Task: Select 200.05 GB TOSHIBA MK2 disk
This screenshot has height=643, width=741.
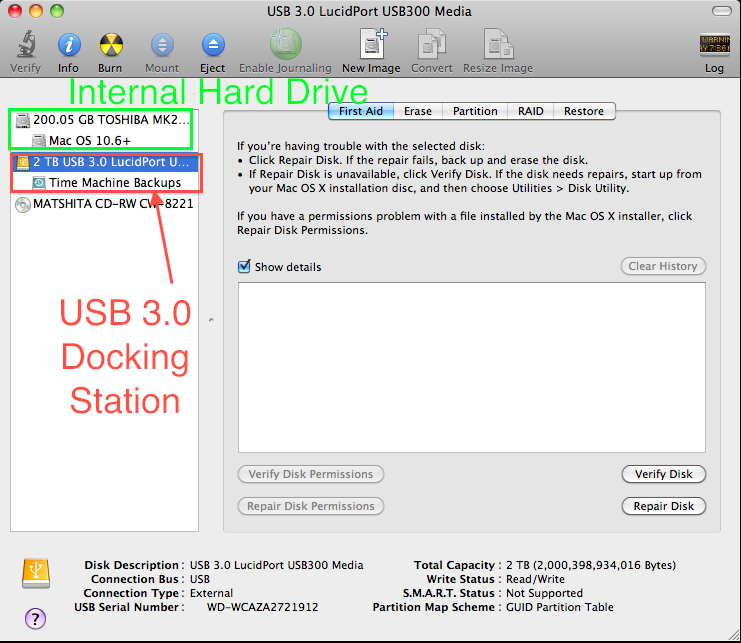Action: coord(104,120)
